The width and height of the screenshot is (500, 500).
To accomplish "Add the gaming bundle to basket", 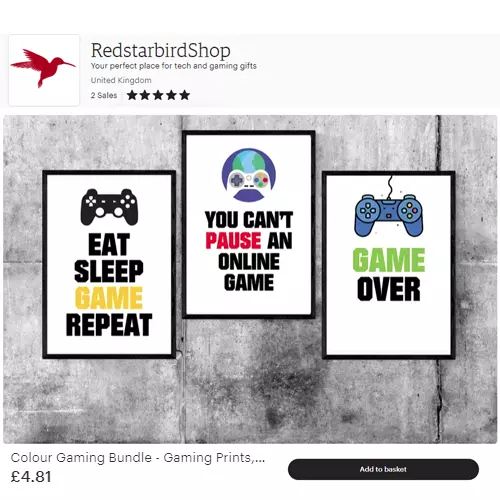I will click(383, 469).
